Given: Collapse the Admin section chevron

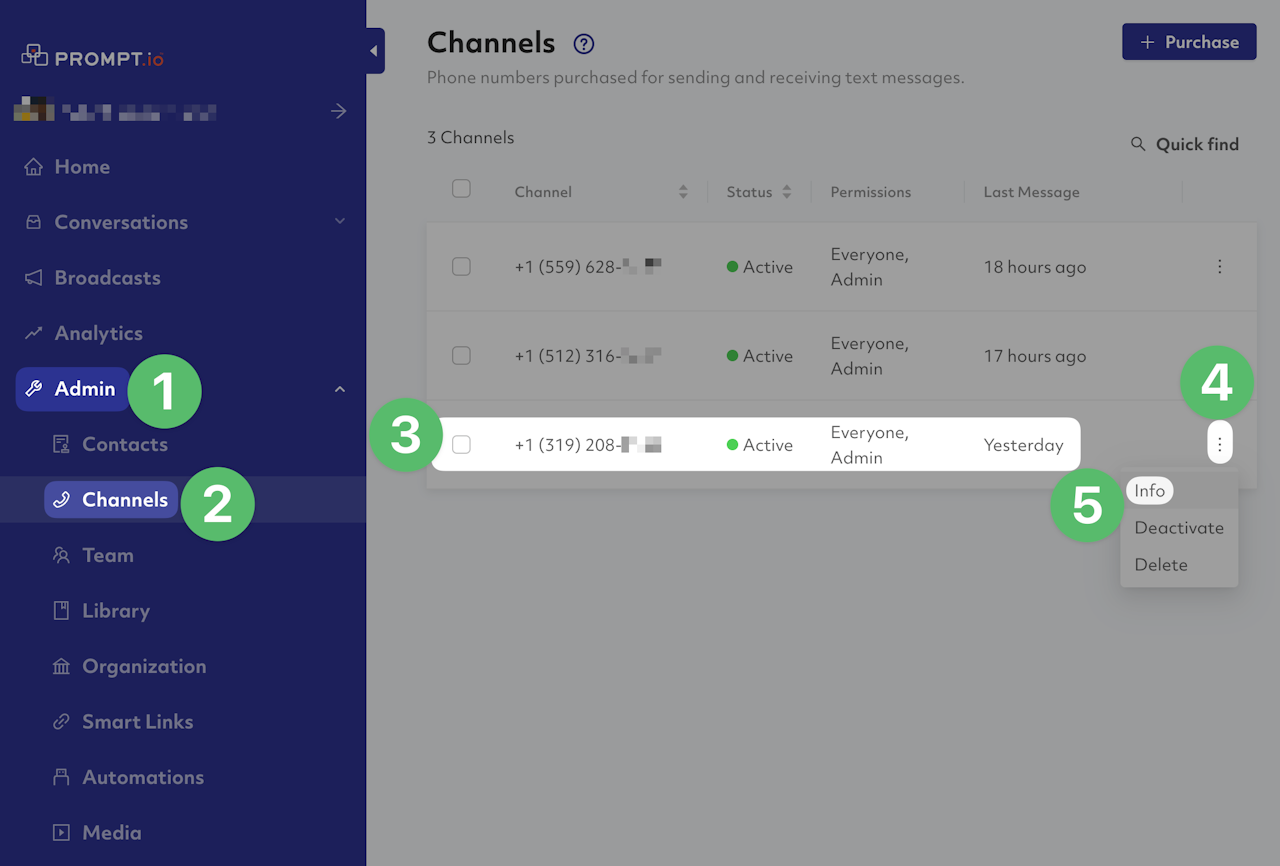Looking at the screenshot, I should 339,389.
